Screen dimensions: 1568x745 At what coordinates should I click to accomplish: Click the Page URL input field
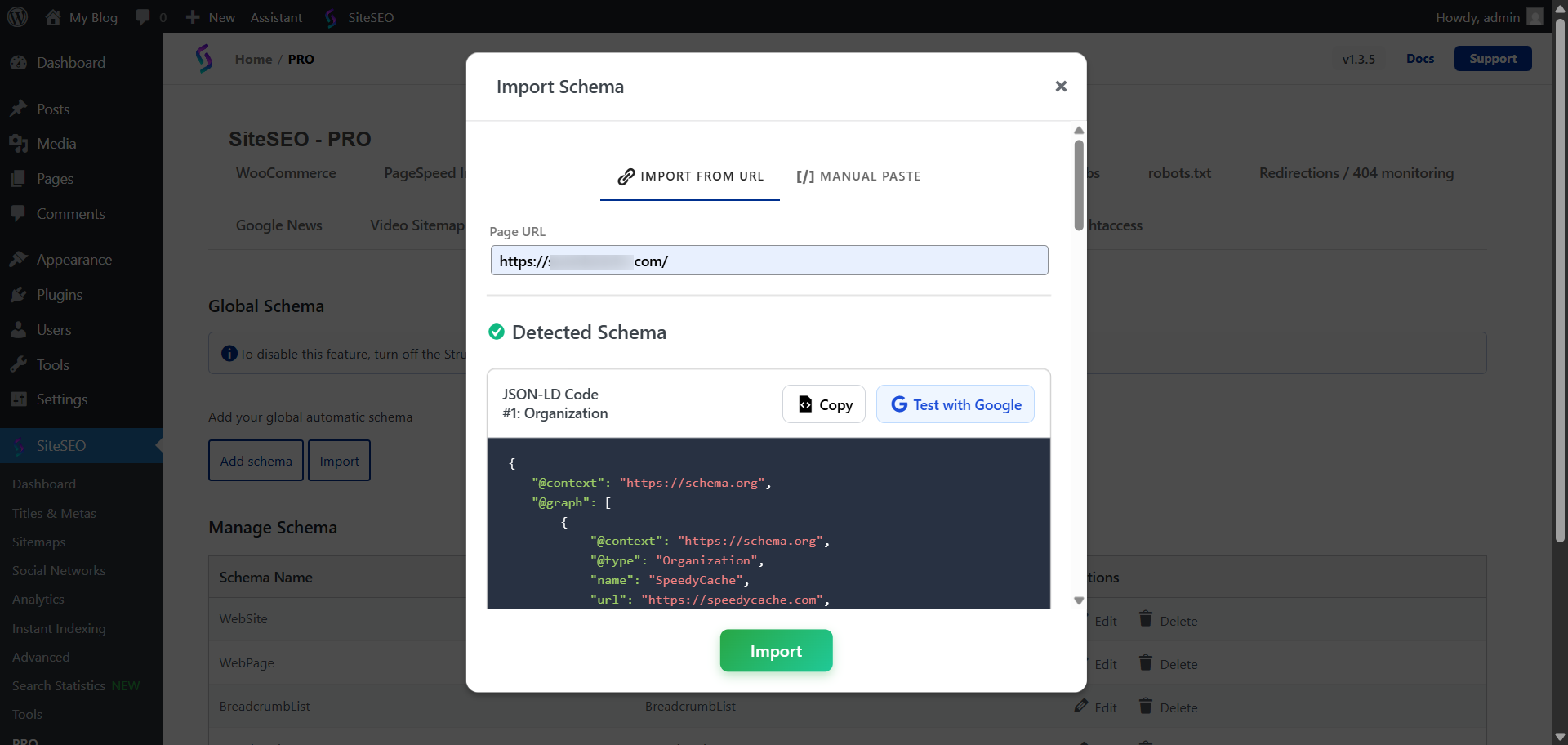click(x=768, y=261)
